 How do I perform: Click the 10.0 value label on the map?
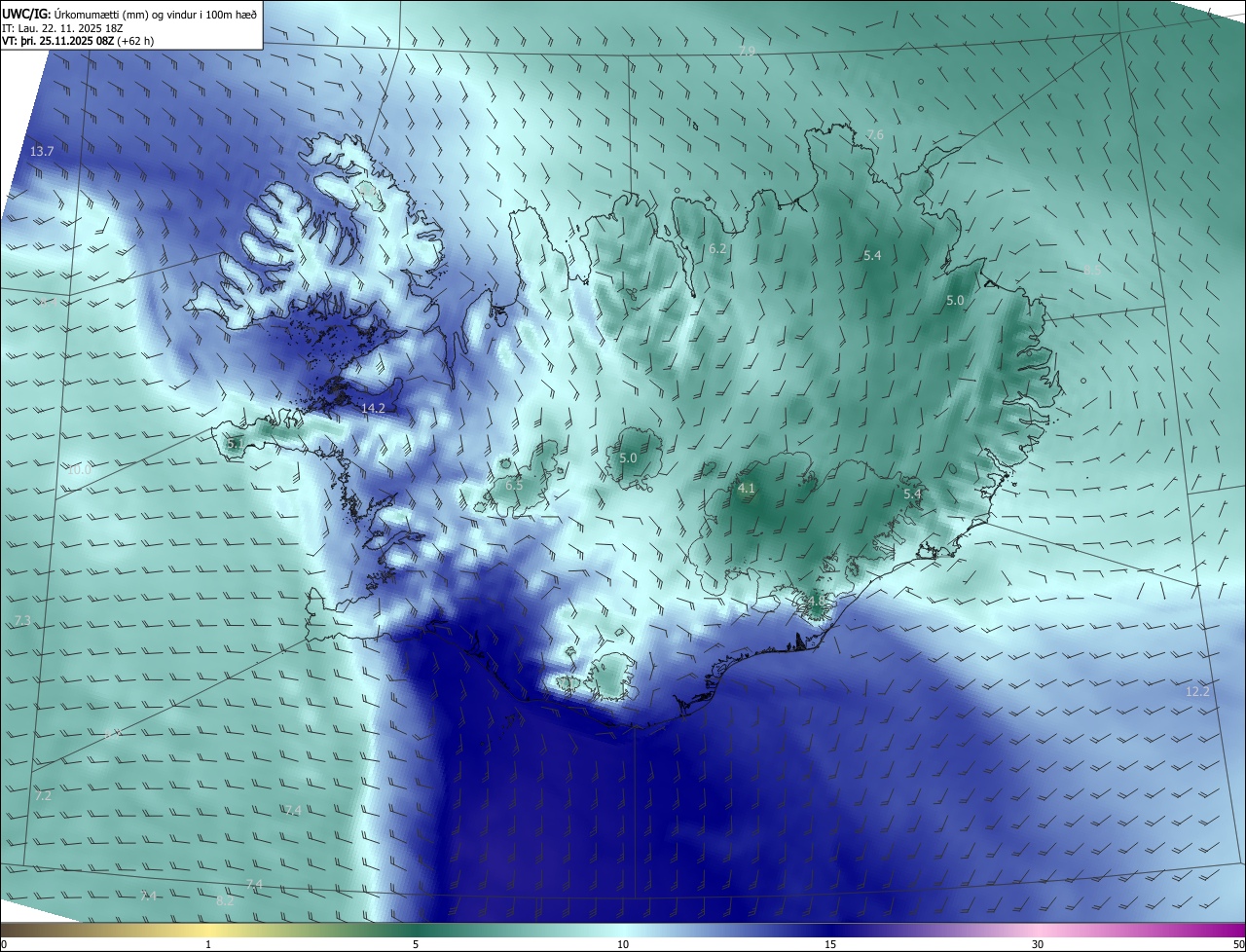coord(78,469)
